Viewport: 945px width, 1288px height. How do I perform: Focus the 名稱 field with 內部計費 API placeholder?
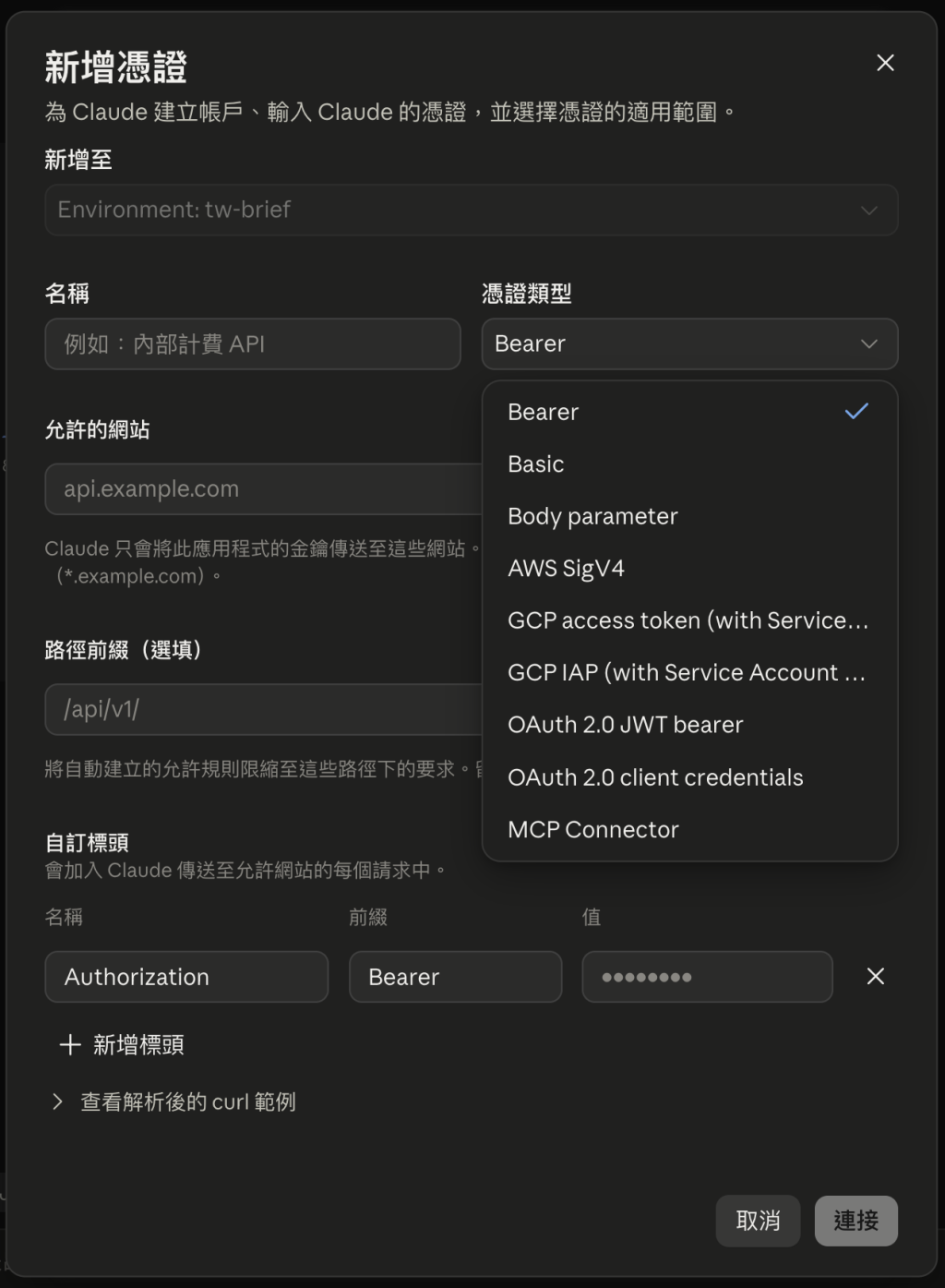click(253, 343)
